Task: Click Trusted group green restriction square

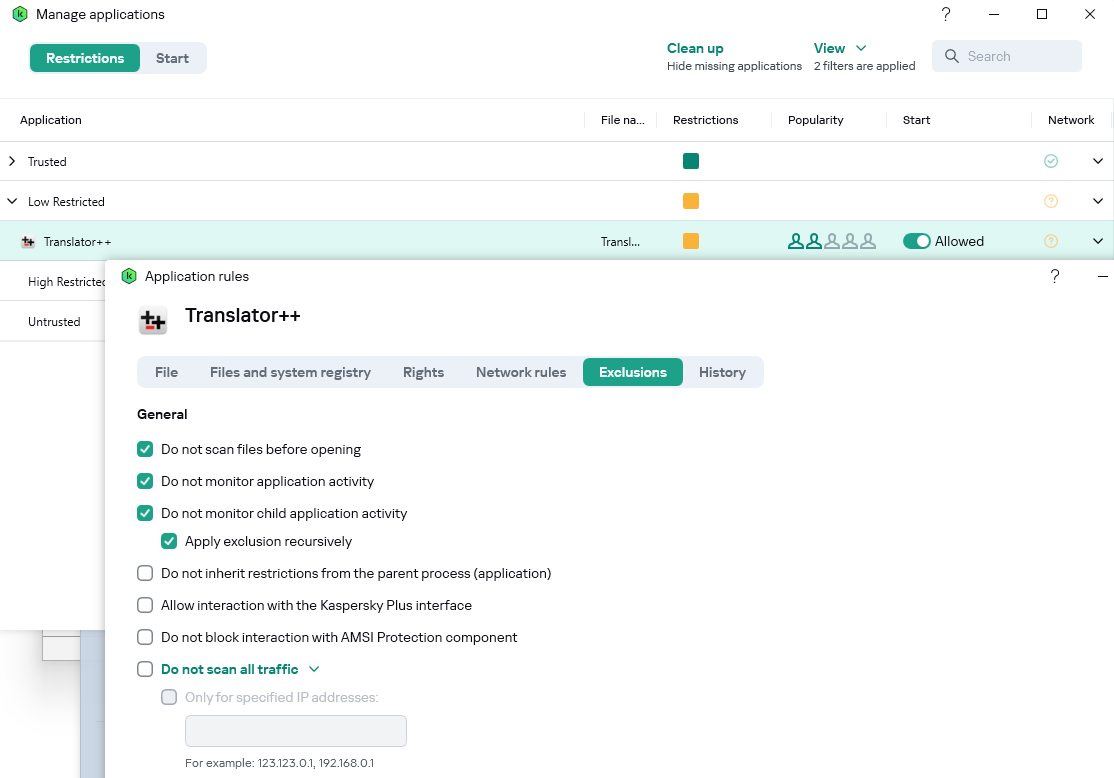Action: coord(691,161)
